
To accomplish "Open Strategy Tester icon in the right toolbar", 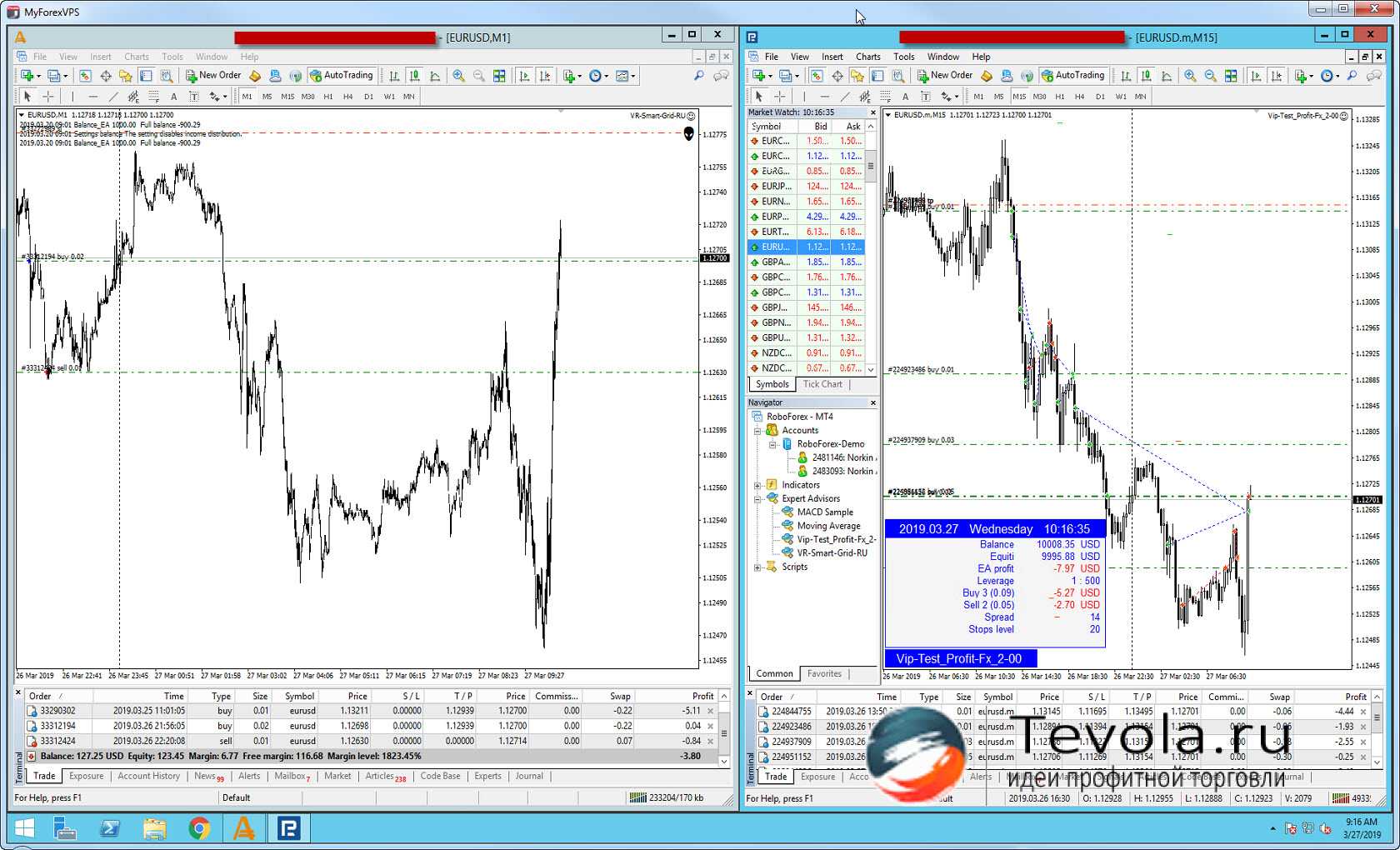I will 897,76.
